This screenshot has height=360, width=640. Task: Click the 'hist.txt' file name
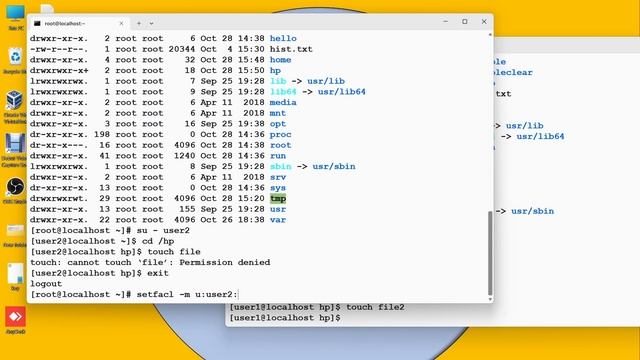pyautogui.click(x=291, y=49)
